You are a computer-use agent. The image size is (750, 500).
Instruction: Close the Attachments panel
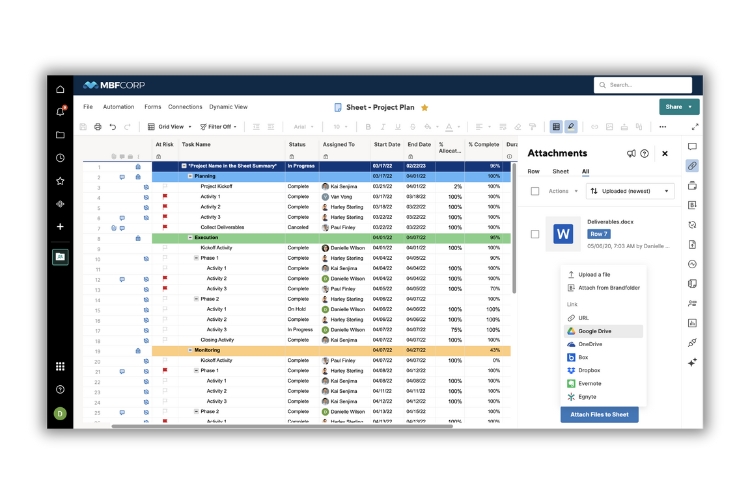[x=665, y=154]
